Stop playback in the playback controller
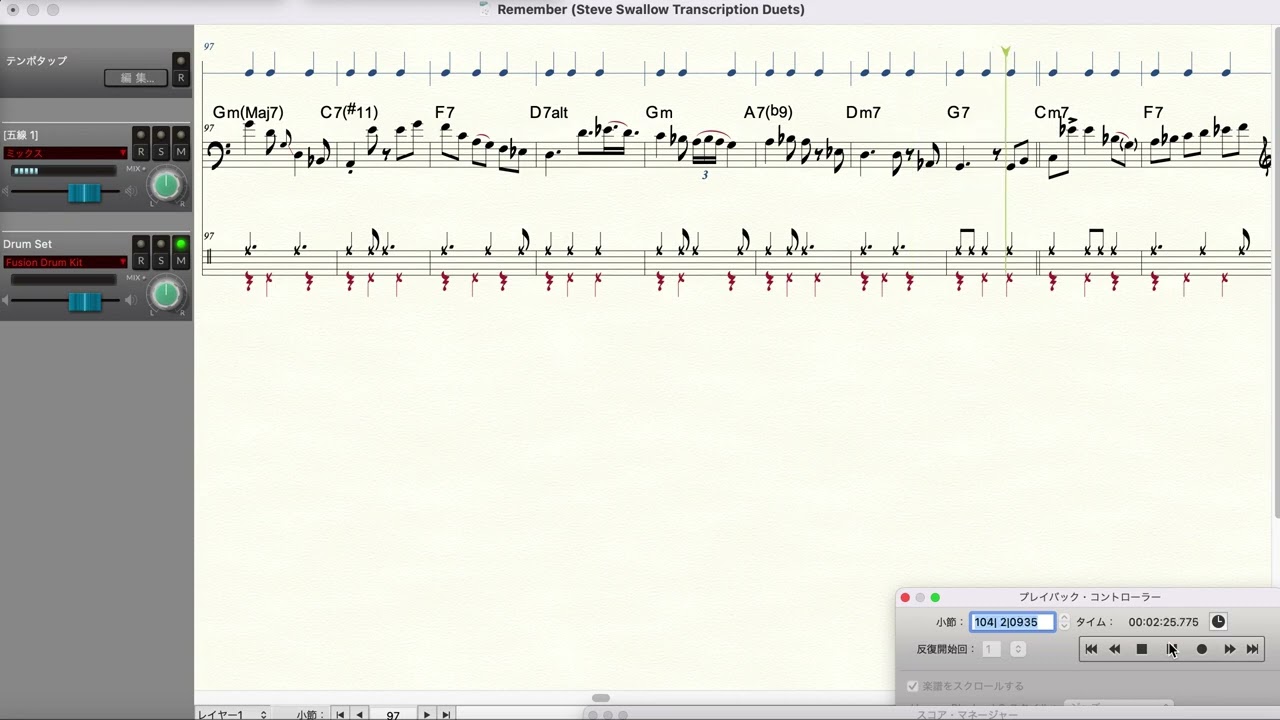The image size is (1280, 720). 1142,649
